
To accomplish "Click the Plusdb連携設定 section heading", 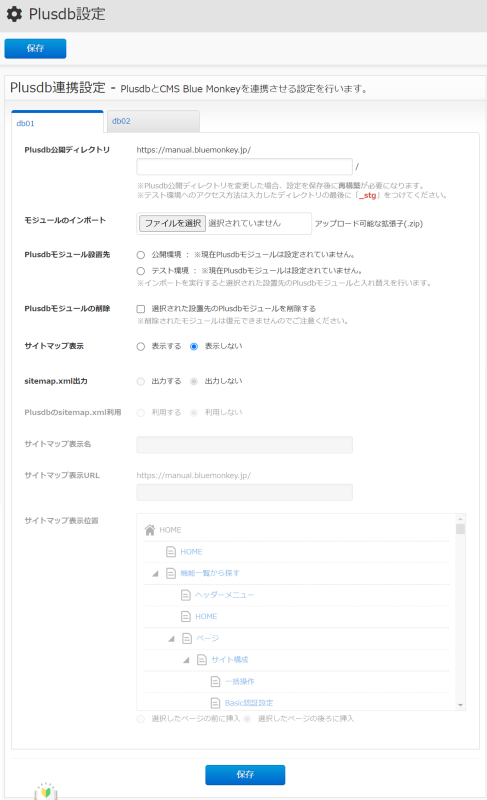I will point(58,88).
